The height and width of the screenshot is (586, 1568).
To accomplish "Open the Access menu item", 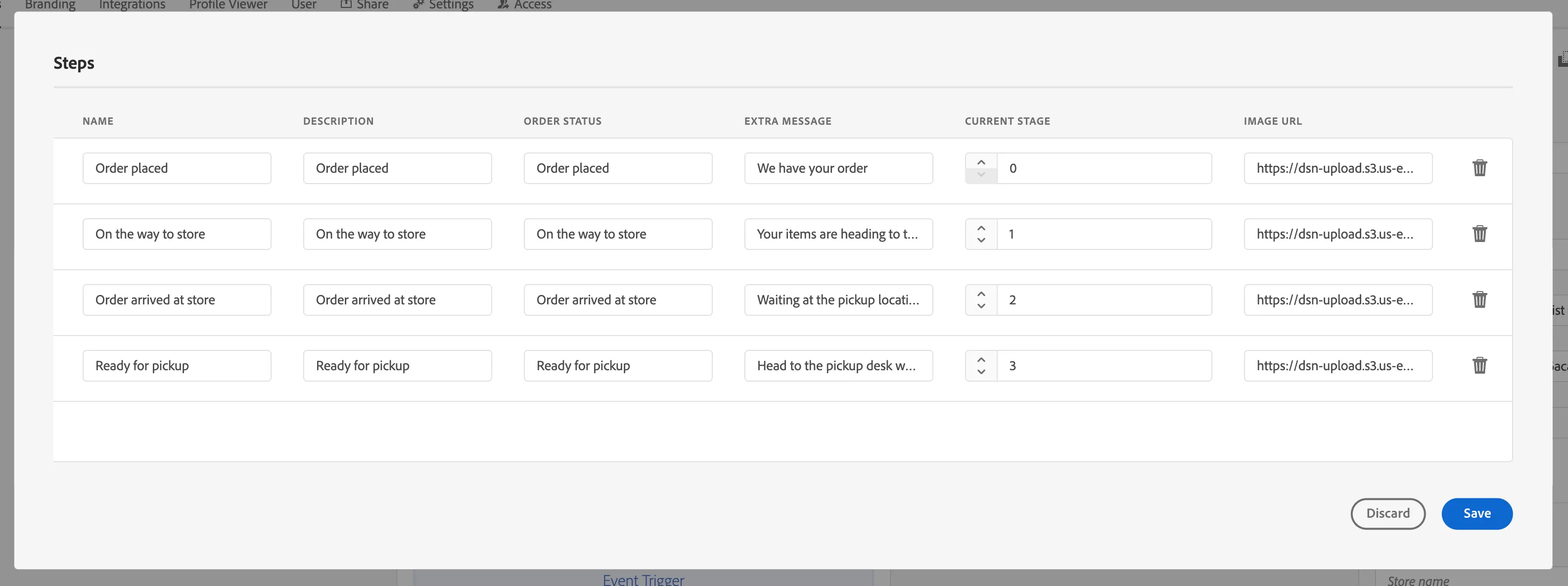I will click(x=524, y=5).
